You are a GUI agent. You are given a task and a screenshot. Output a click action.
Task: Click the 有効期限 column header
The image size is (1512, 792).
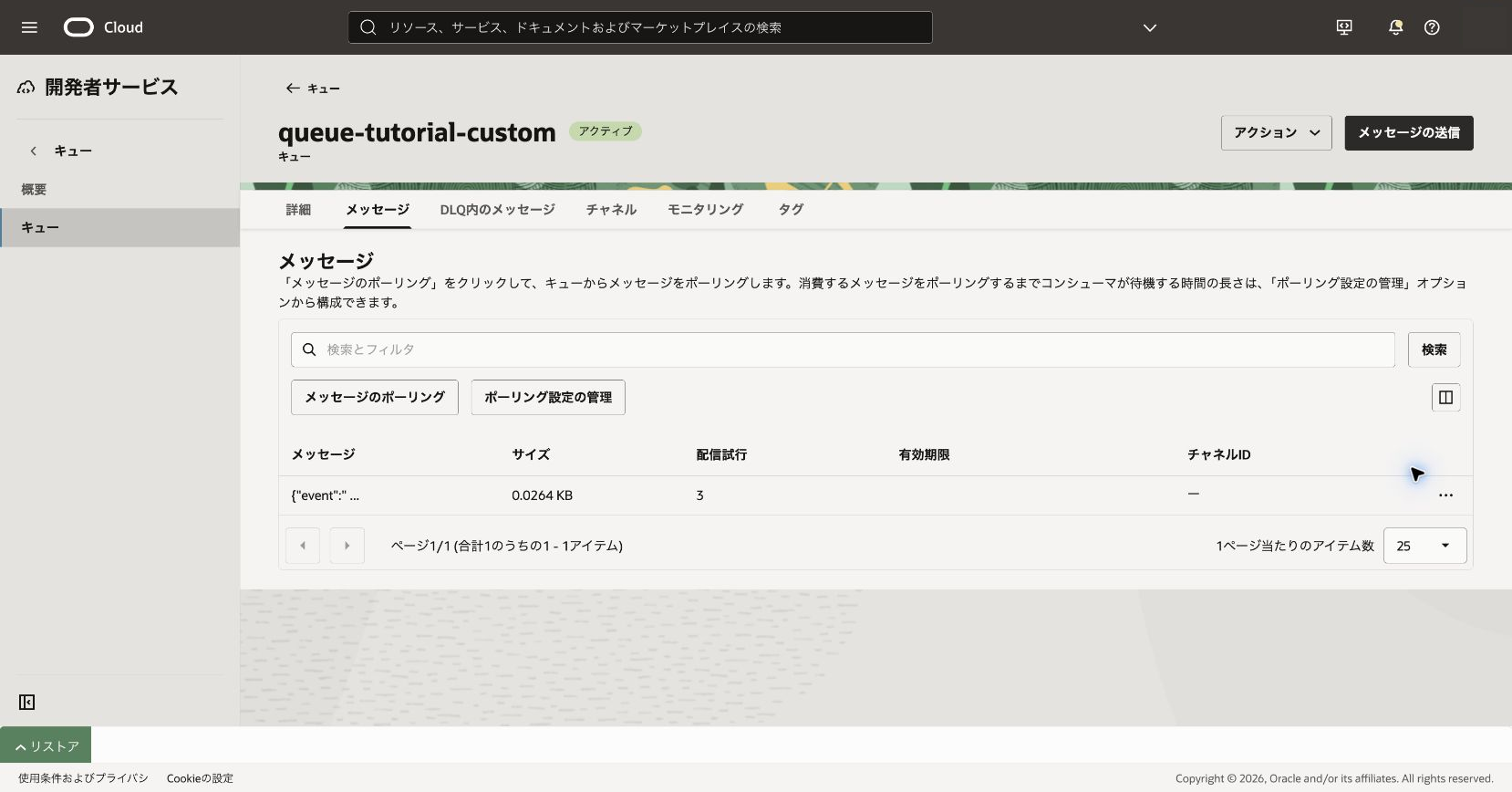point(924,454)
